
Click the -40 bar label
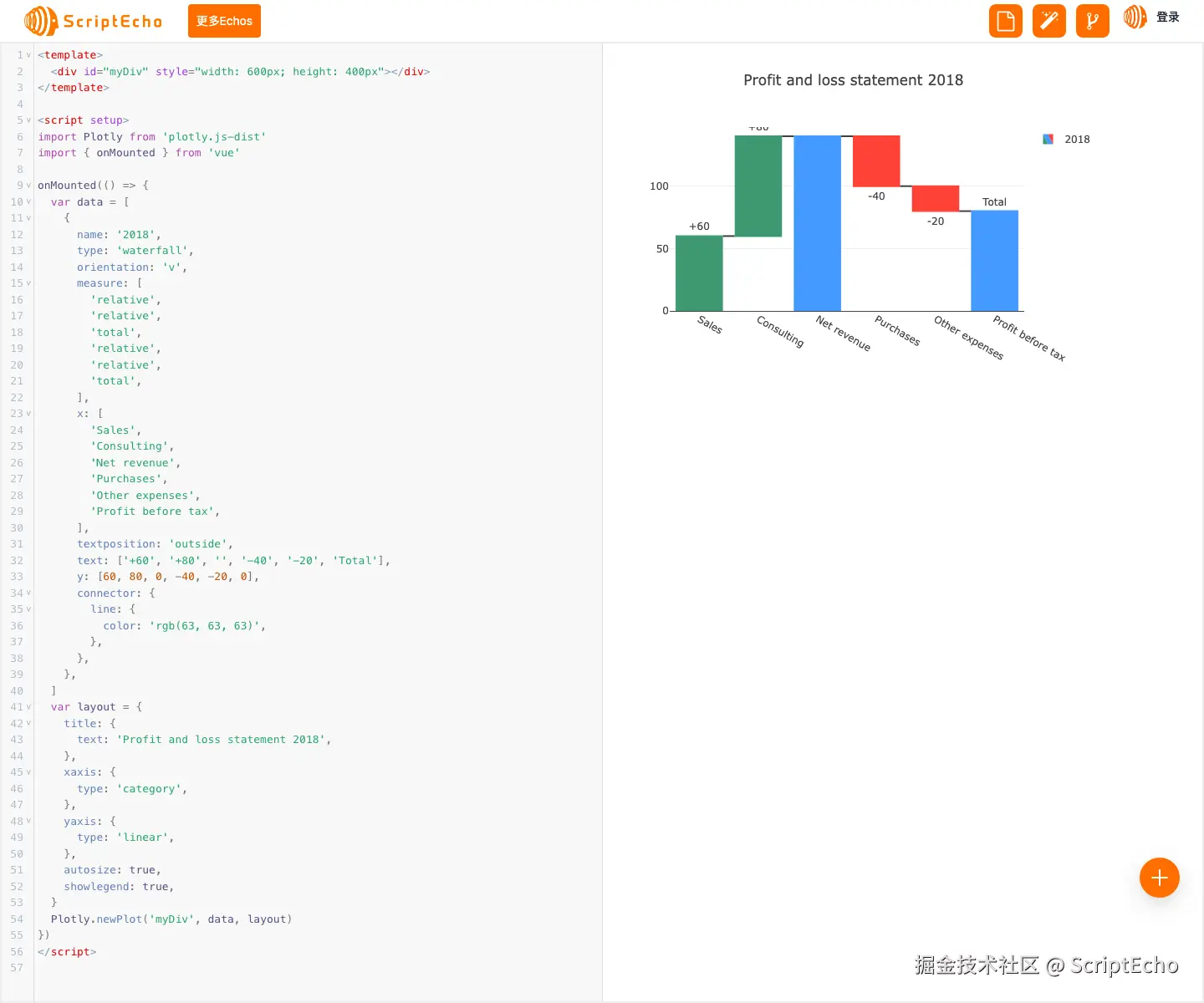pyautogui.click(x=876, y=196)
